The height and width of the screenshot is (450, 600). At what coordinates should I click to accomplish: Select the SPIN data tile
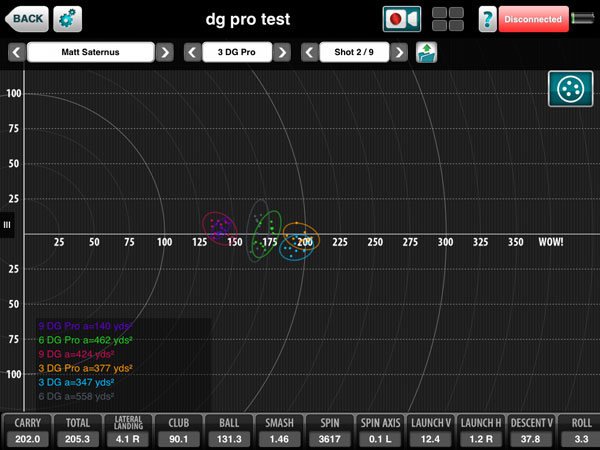(x=323, y=431)
